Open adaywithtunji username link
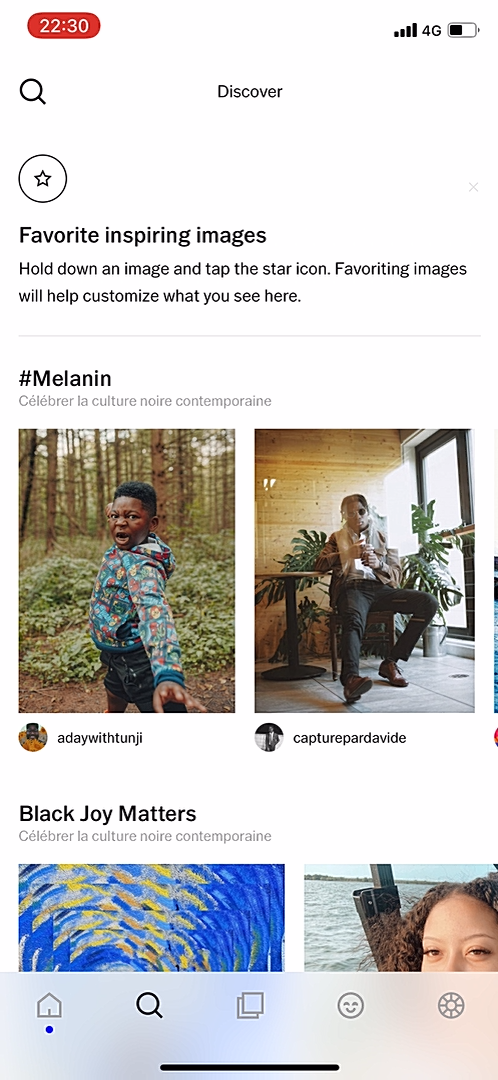Viewport: 498px width, 1080px height. point(100,738)
